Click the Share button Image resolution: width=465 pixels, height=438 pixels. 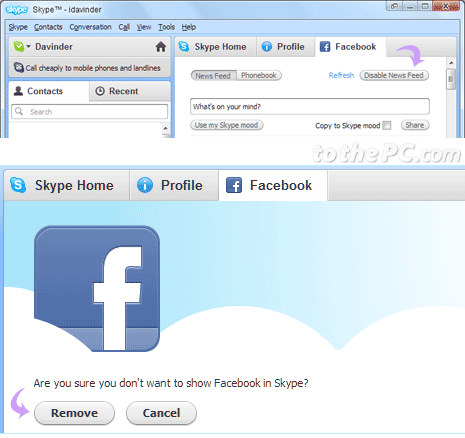click(x=415, y=125)
